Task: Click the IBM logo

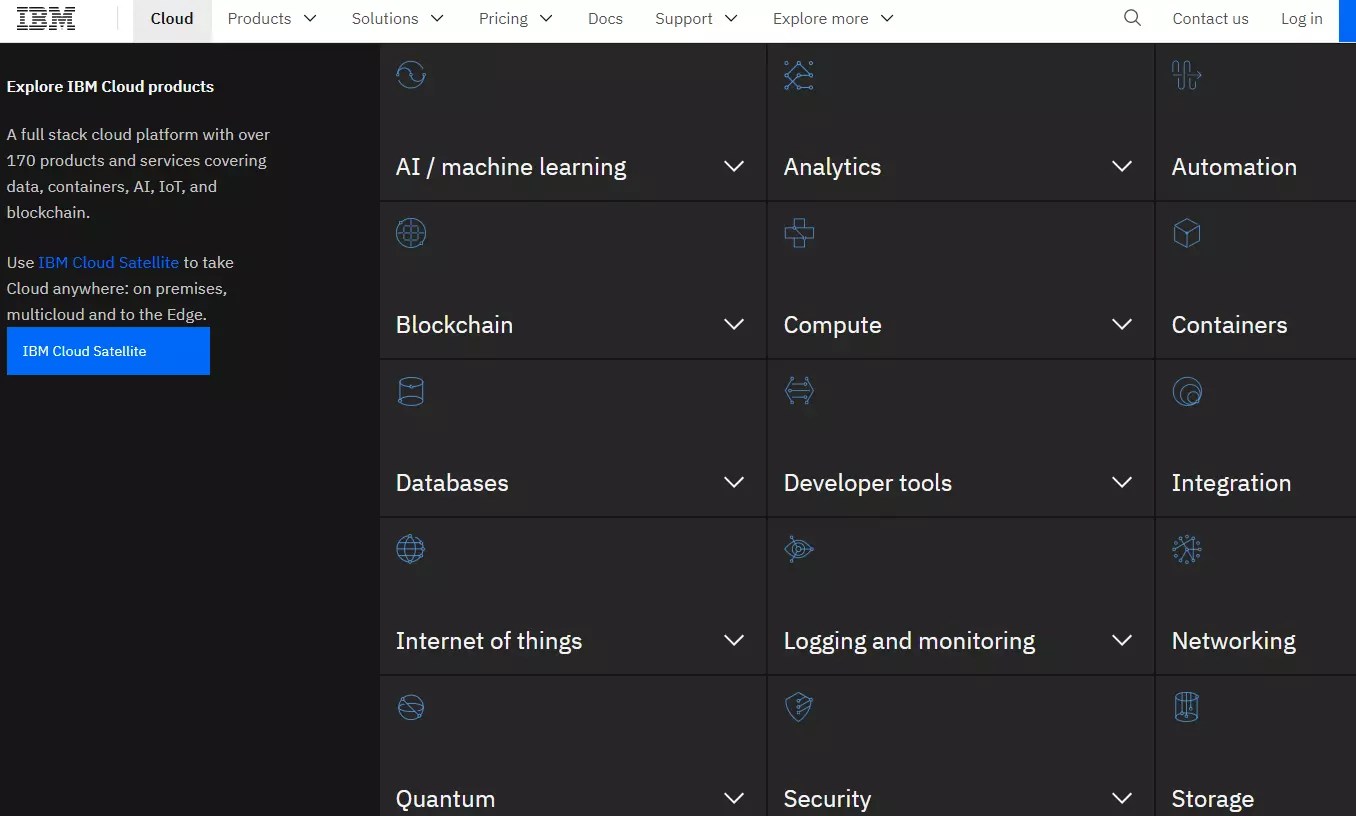Action: tap(46, 18)
